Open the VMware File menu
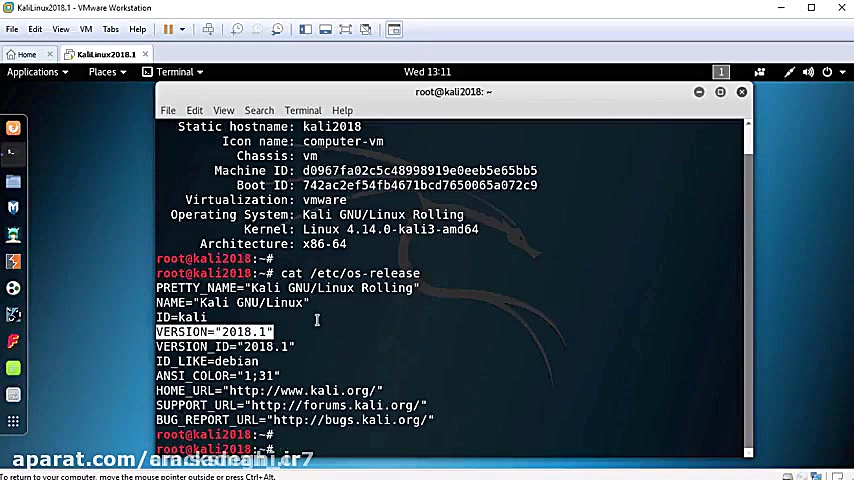Viewport: 854px width, 480px height. (x=12, y=29)
